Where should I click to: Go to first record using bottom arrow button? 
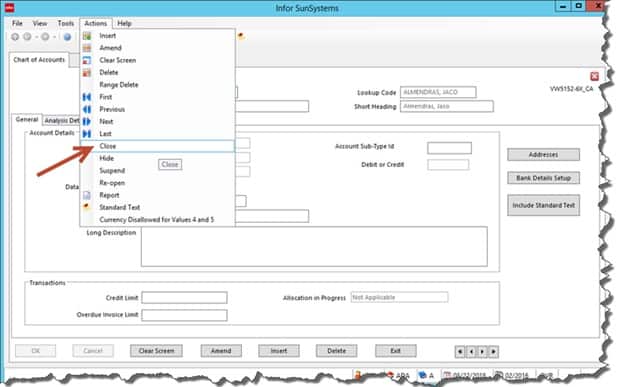pos(460,352)
